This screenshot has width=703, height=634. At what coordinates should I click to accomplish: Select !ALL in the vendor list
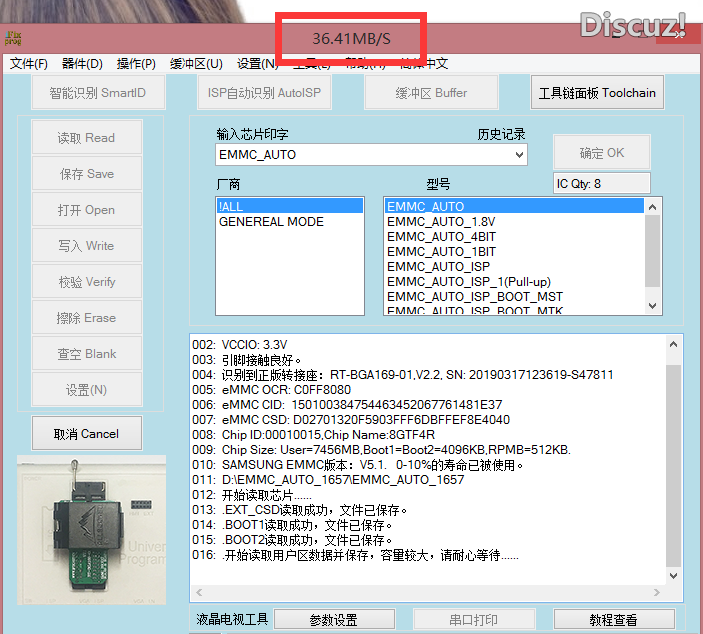pyautogui.click(x=289, y=206)
